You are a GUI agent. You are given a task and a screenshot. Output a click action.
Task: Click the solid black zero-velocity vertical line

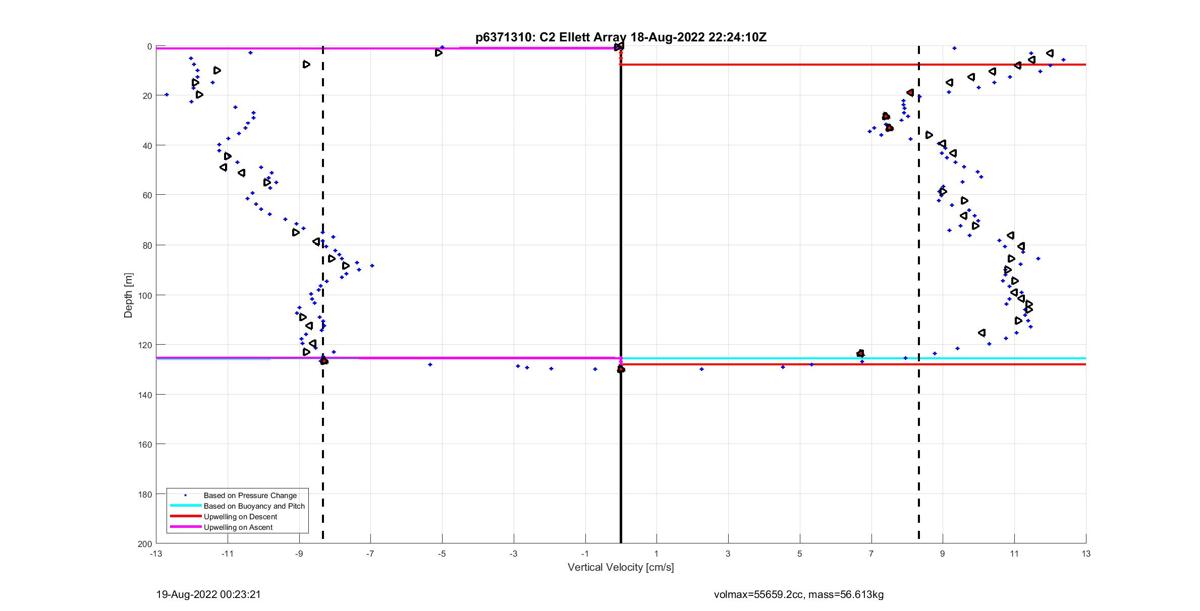point(621,294)
